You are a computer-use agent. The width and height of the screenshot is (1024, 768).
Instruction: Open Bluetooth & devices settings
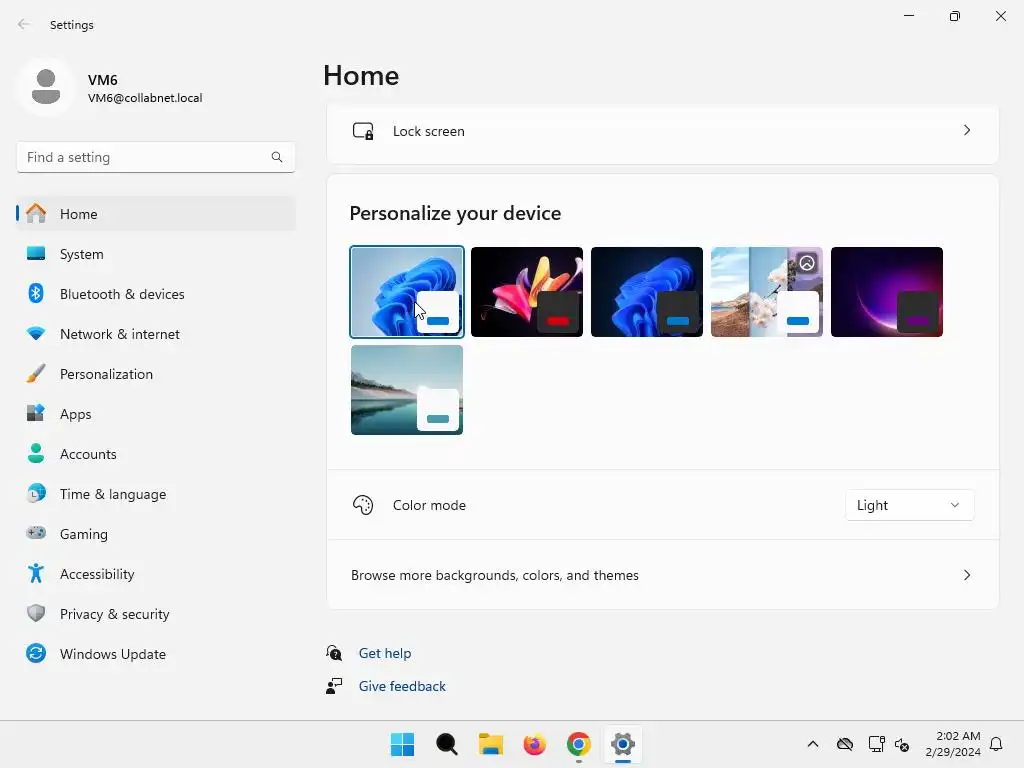coord(156,294)
